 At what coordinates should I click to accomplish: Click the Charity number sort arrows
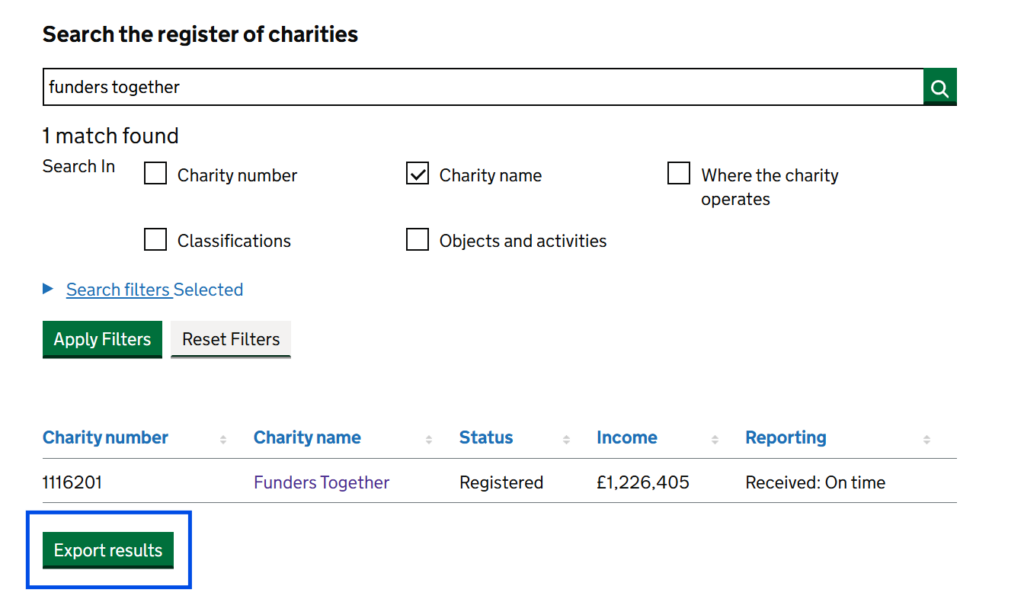click(x=223, y=439)
